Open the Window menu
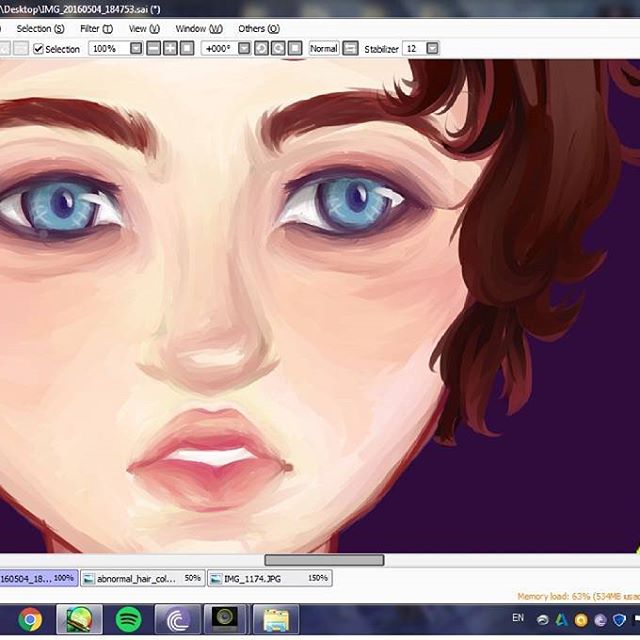640x640 pixels. 199,29
